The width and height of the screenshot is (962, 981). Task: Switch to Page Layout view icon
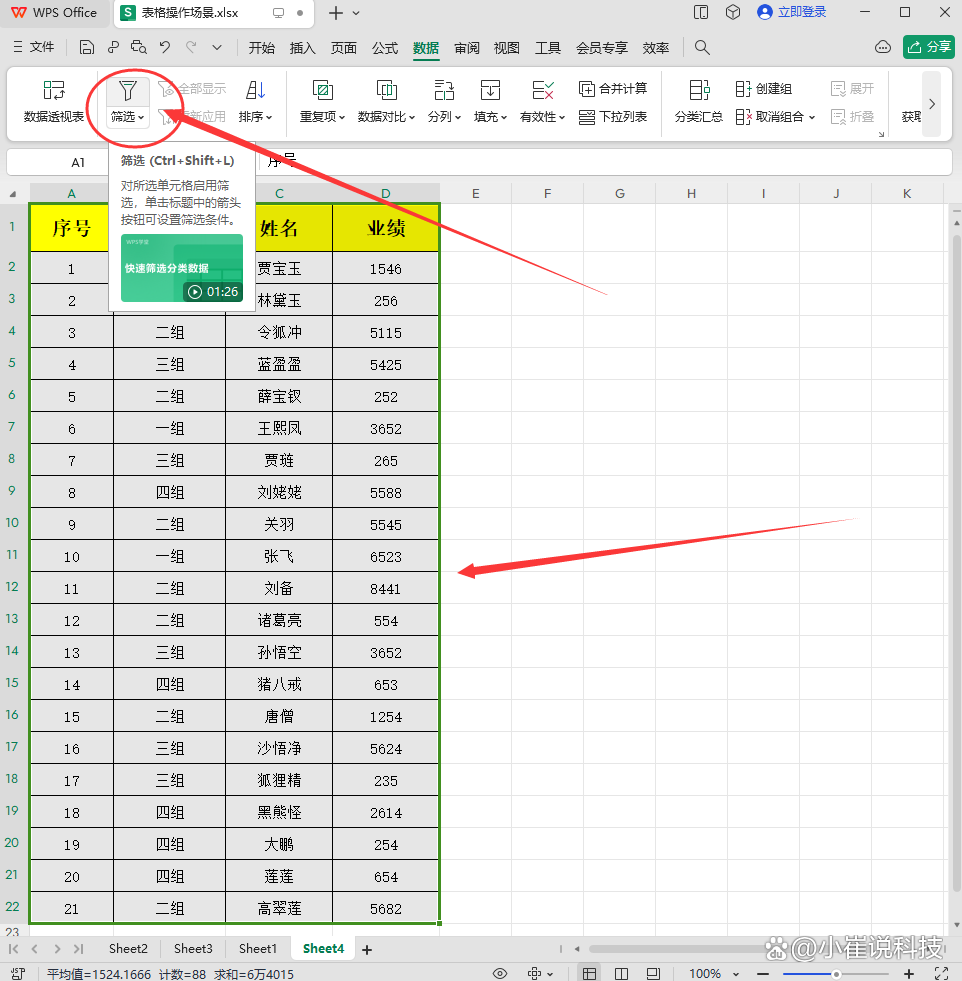[x=621, y=973]
